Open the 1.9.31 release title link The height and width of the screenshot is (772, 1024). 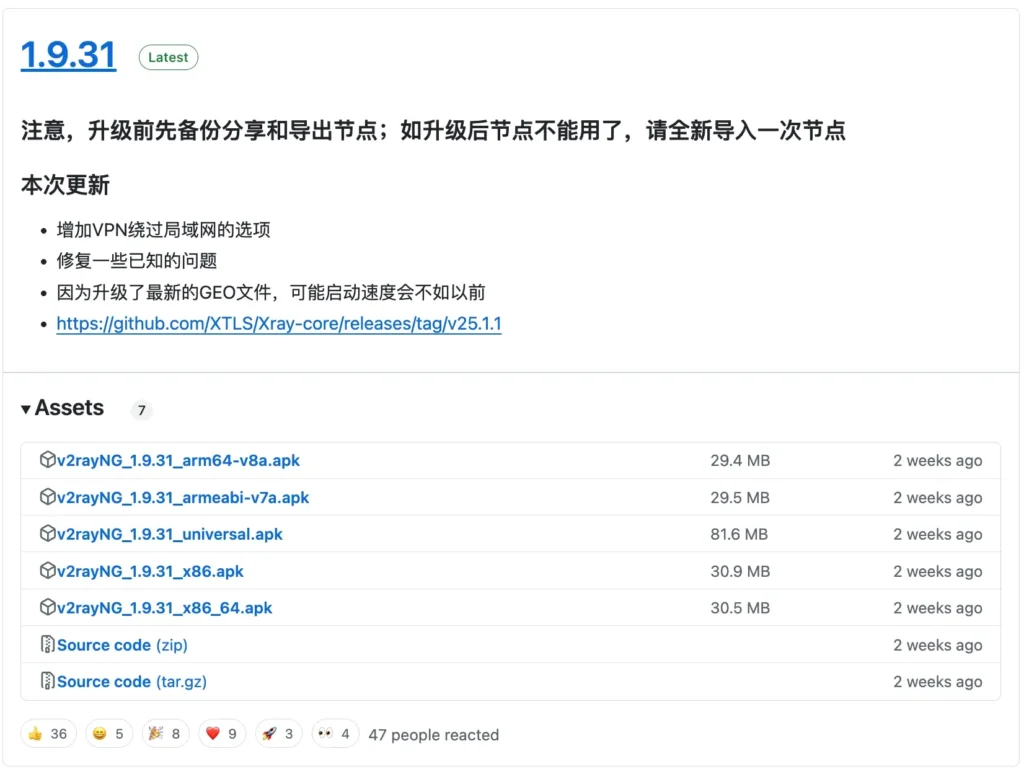tap(69, 55)
